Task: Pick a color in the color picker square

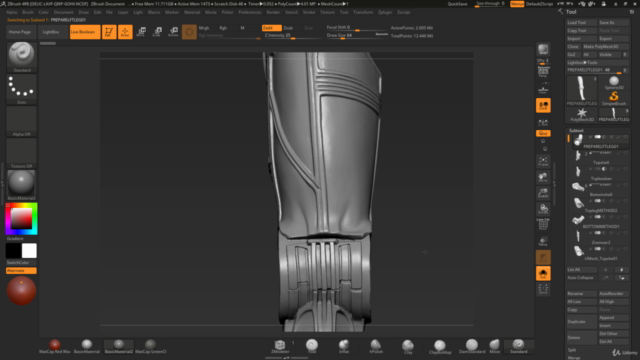Action: pos(22,218)
